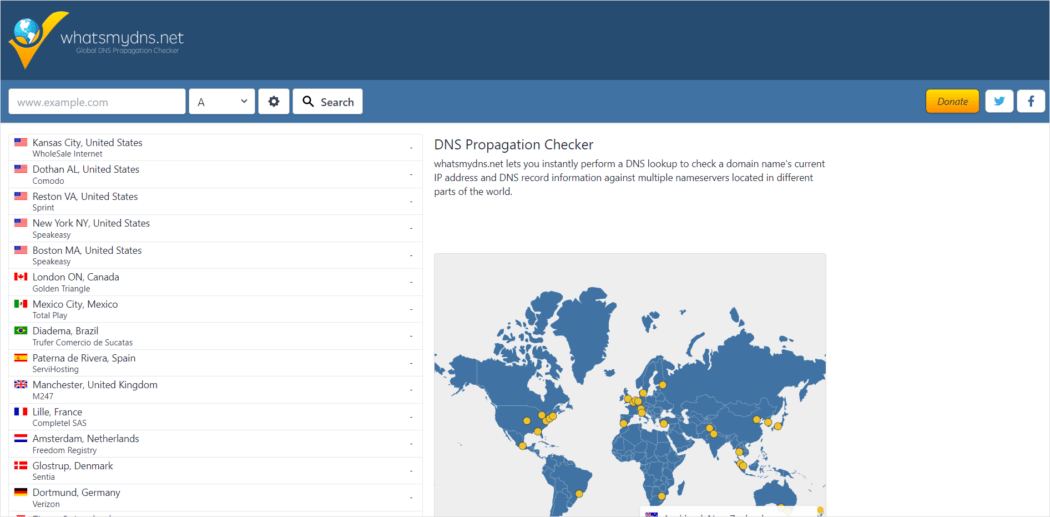1050x517 pixels.
Task: Click the Canada flag beside London ON
Action: [21, 277]
